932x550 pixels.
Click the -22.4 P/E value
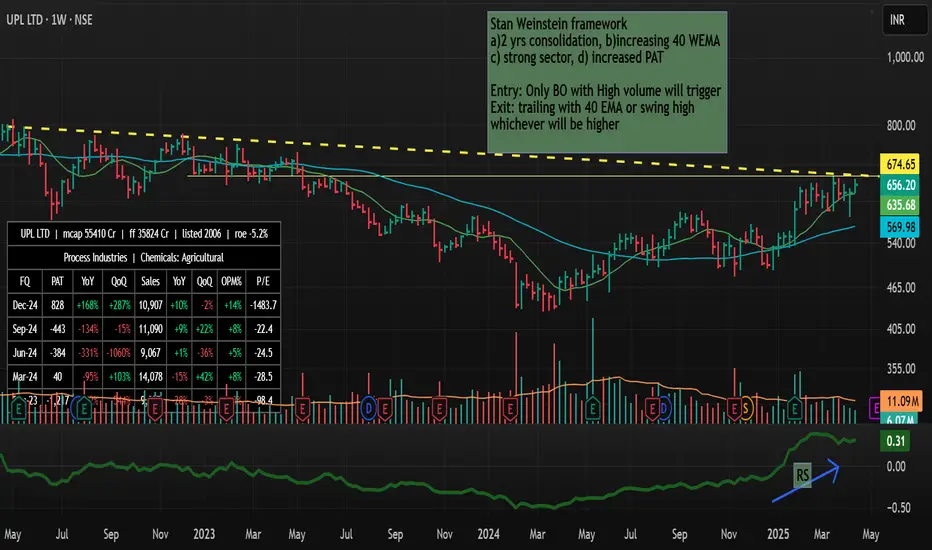coord(263,329)
